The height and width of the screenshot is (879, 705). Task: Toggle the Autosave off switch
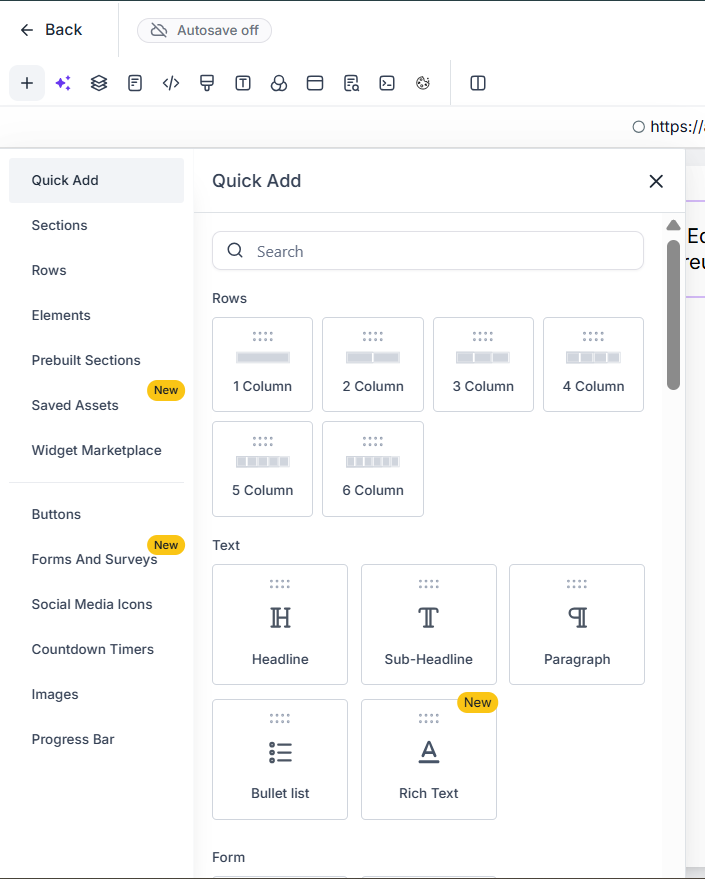[x=204, y=30]
